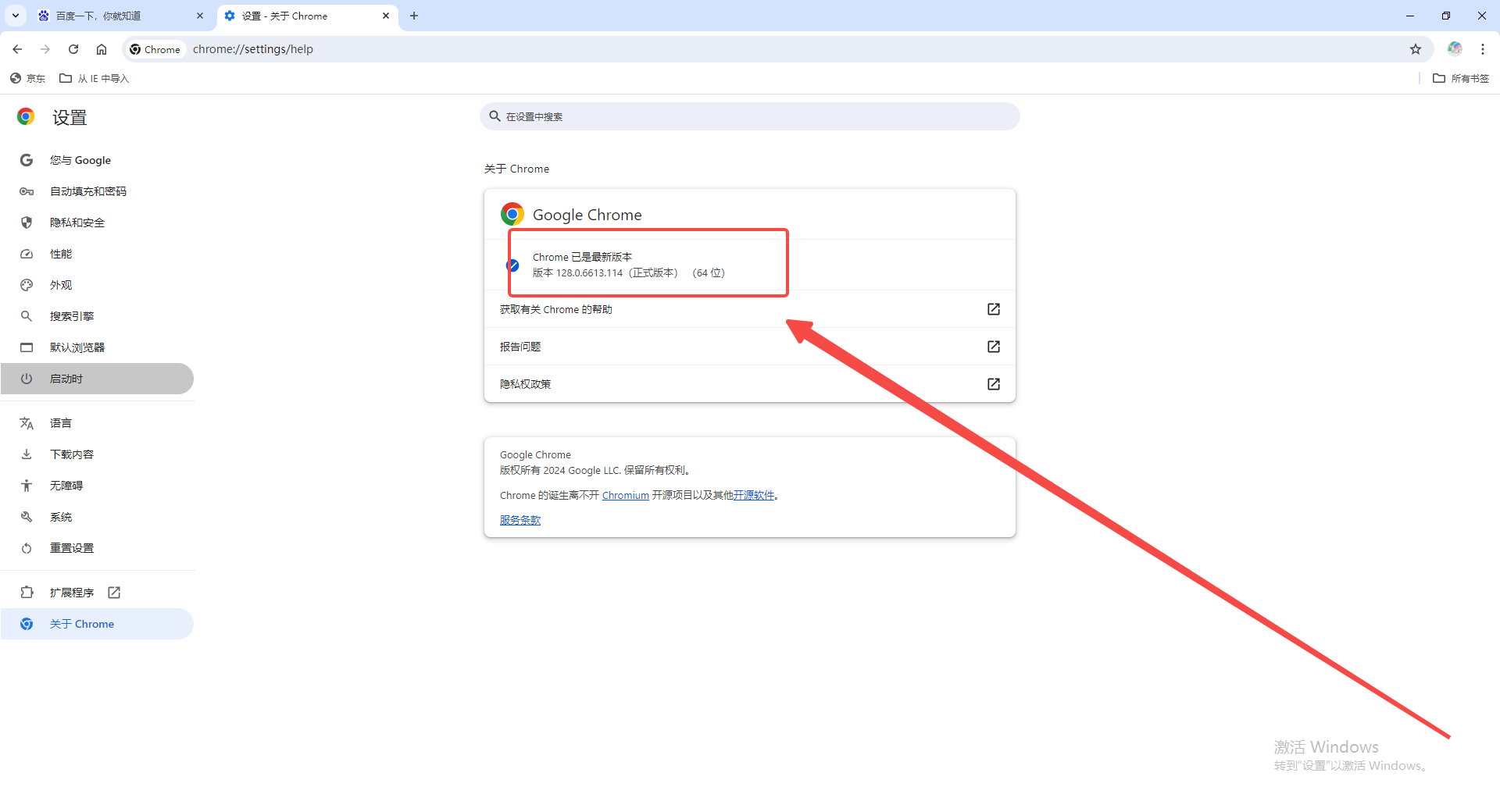This screenshot has width=1500, height=812.
Task: Open the profile avatar menu
Action: pyautogui.click(x=1455, y=49)
